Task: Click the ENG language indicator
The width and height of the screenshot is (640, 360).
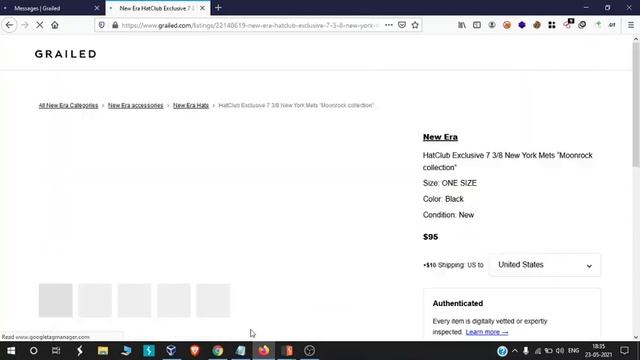Action: click(573, 351)
